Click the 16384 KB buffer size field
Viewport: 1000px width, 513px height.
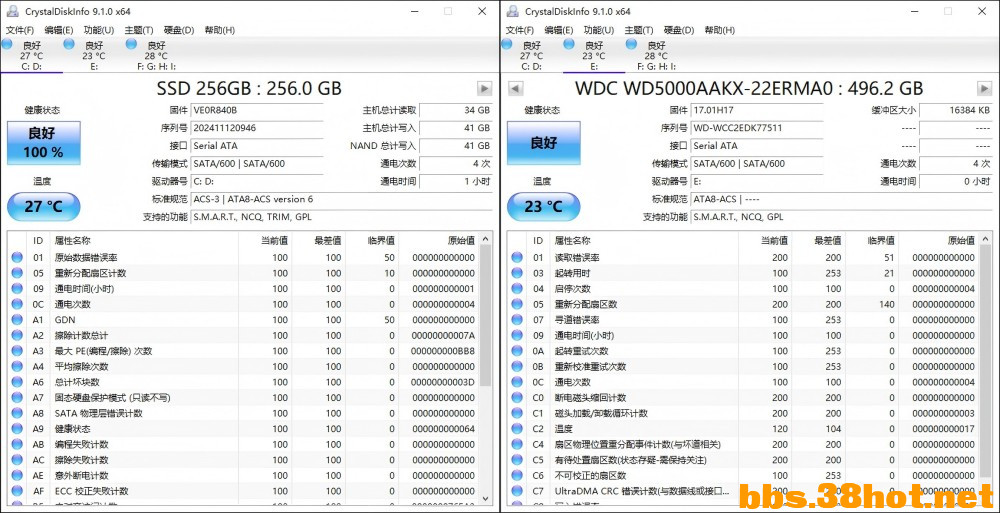(x=956, y=110)
